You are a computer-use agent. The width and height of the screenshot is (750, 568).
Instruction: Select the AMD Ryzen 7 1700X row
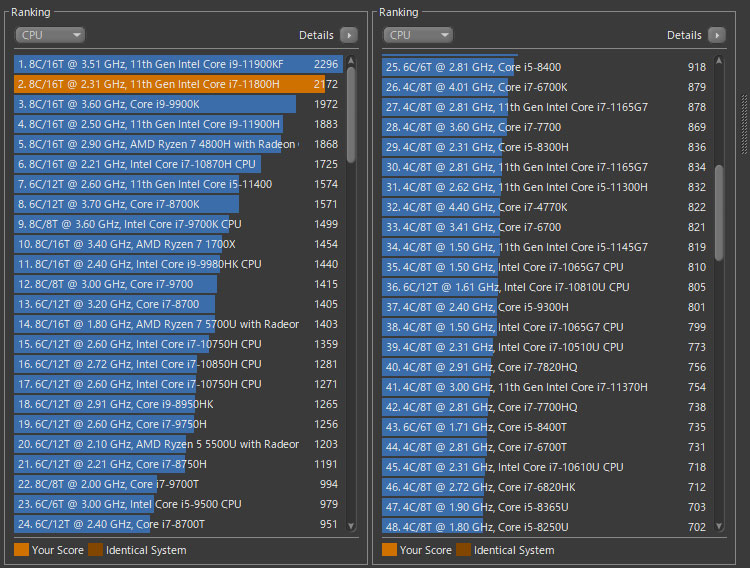[x=178, y=244]
